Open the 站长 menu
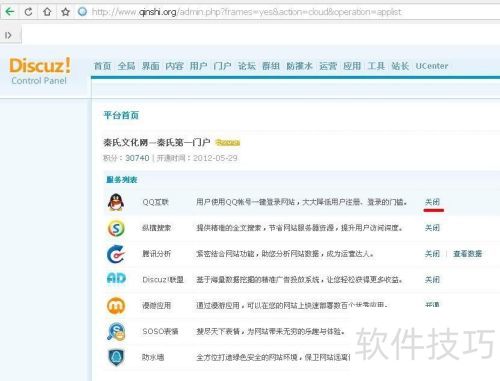Image resolution: width=500 pixels, height=381 pixels. (400, 66)
